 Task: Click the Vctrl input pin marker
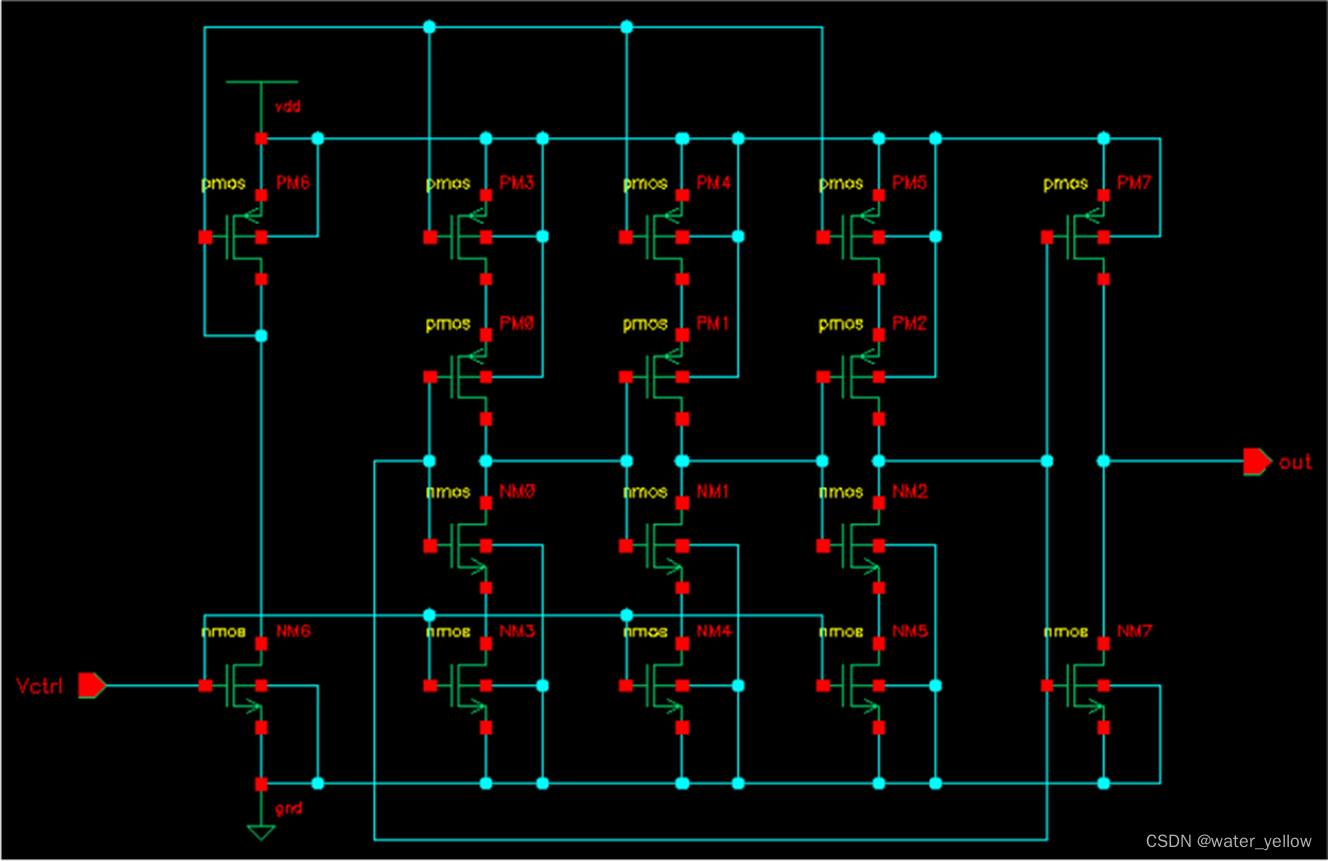point(92,685)
